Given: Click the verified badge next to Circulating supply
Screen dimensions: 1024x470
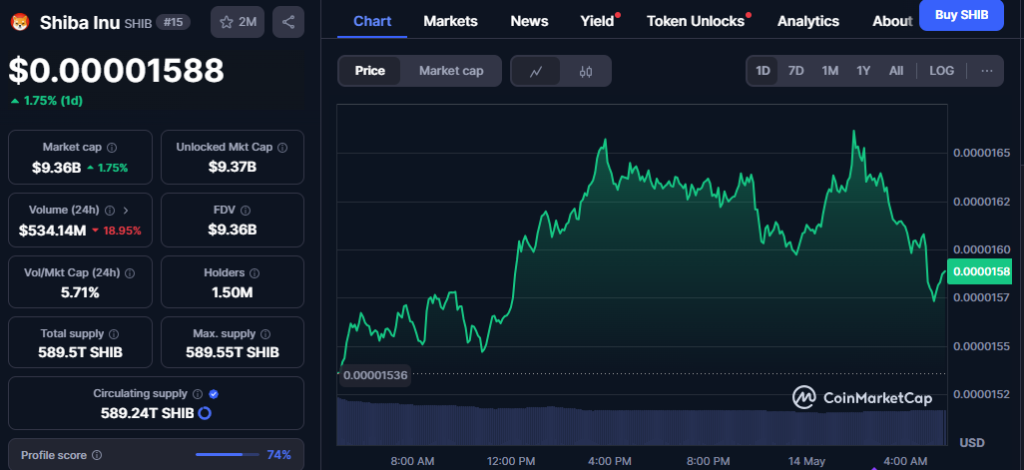Looking at the screenshot, I should coord(214,394).
